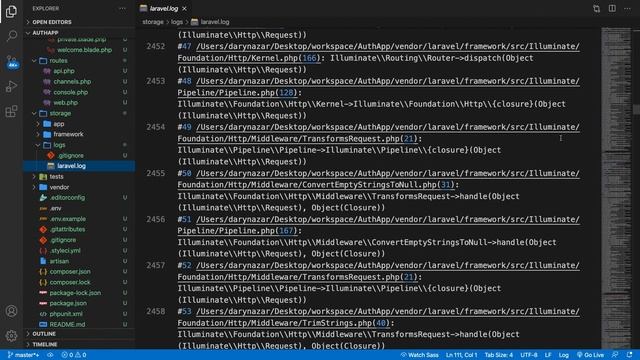This screenshot has height=360, width=640.
Task: Start Go Live server
Action: pyautogui.click(x=590, y=355)
